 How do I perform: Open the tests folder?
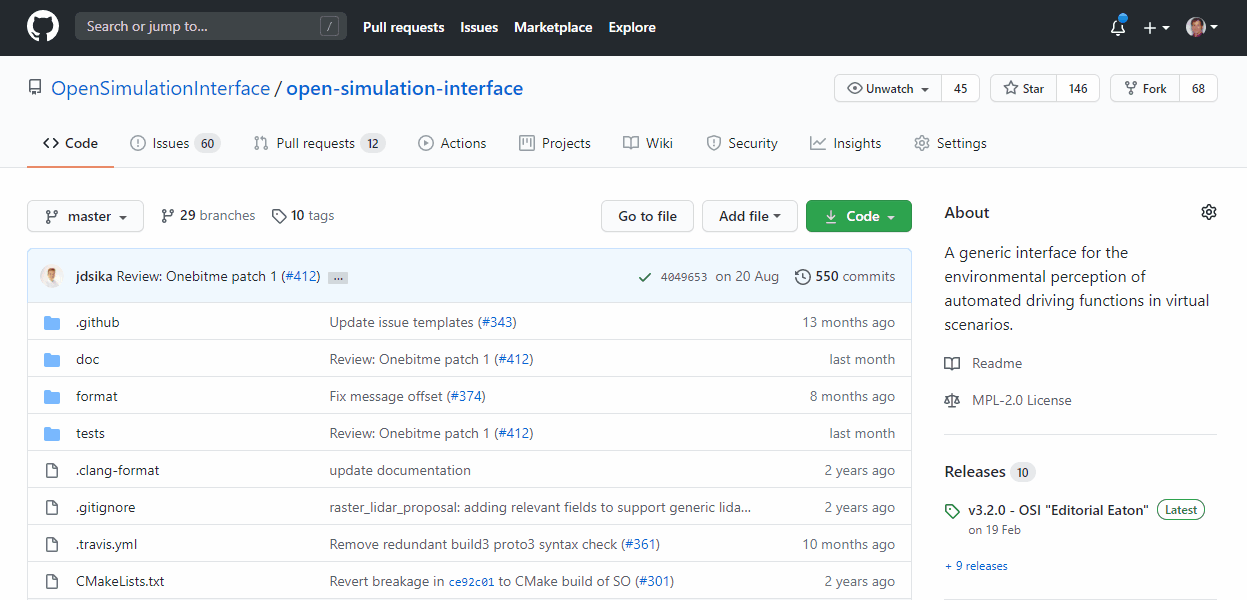coord(90,434)
